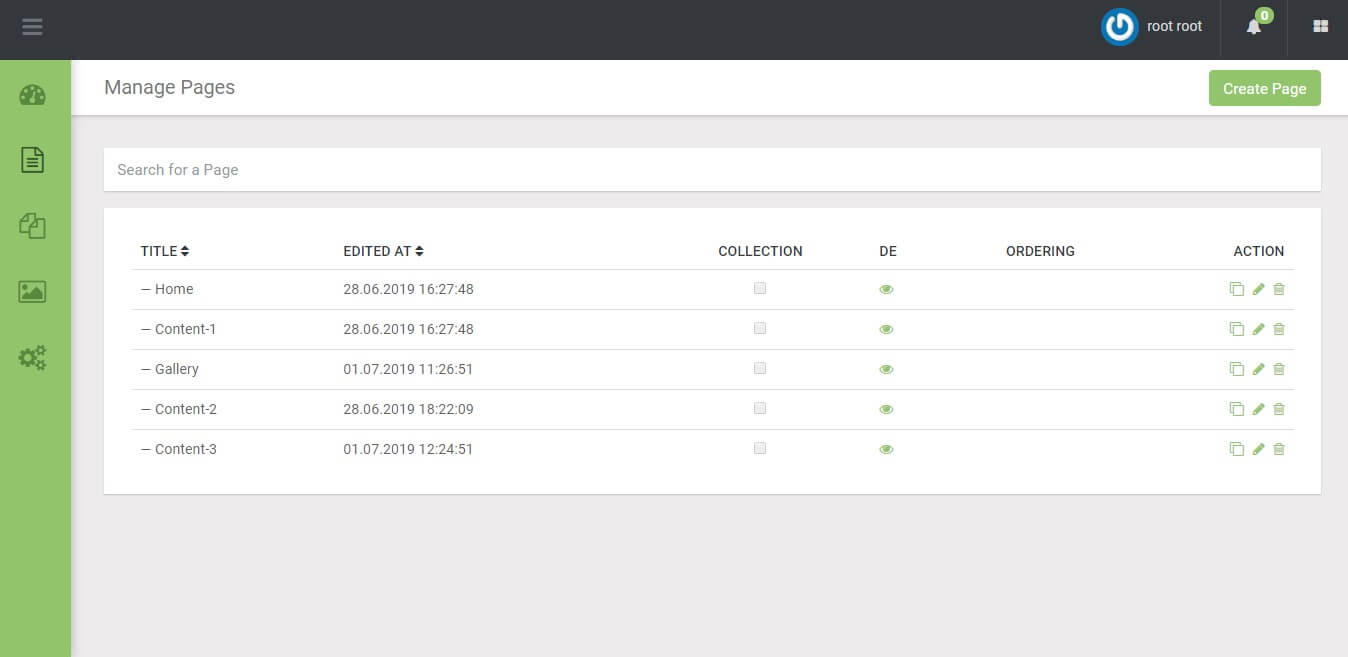This screenshot has width=1348, height=657.
Task: Check the Collection box for Content-2
Action: point(760,408)
